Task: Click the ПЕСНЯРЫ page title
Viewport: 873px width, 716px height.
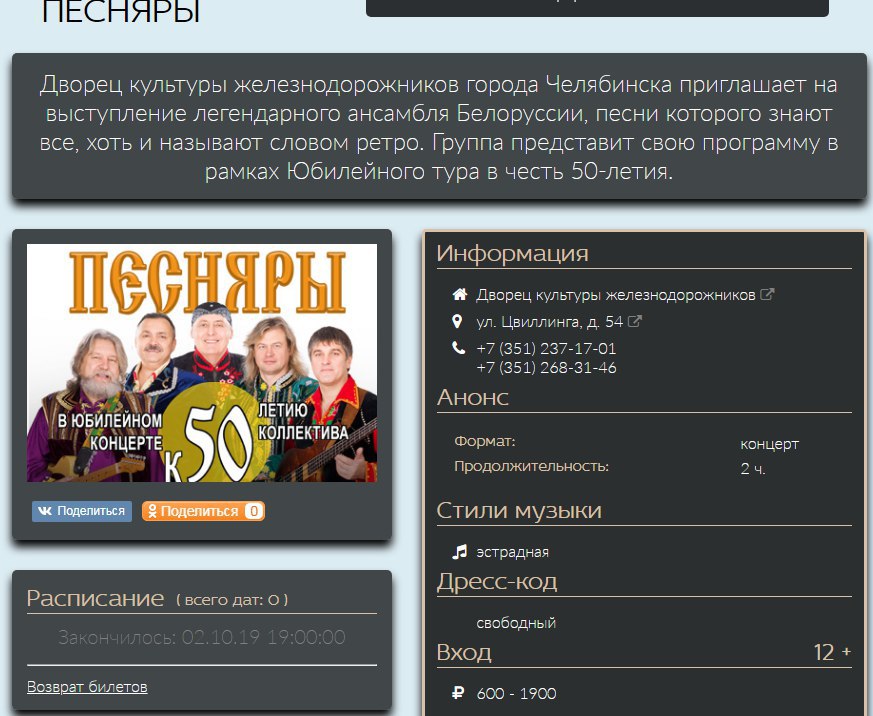Action: 121,12
